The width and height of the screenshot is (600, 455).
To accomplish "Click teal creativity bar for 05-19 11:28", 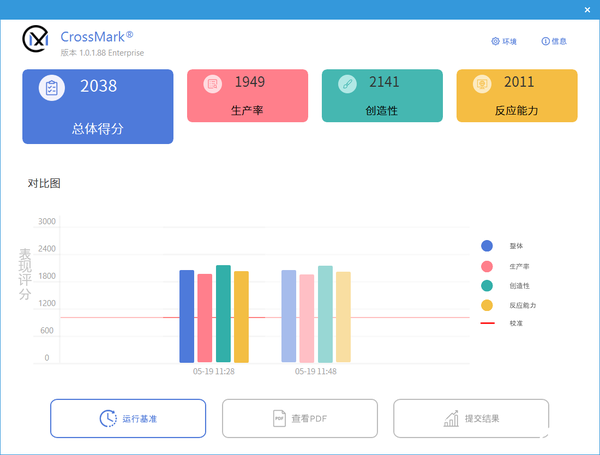I will point(223,314).
